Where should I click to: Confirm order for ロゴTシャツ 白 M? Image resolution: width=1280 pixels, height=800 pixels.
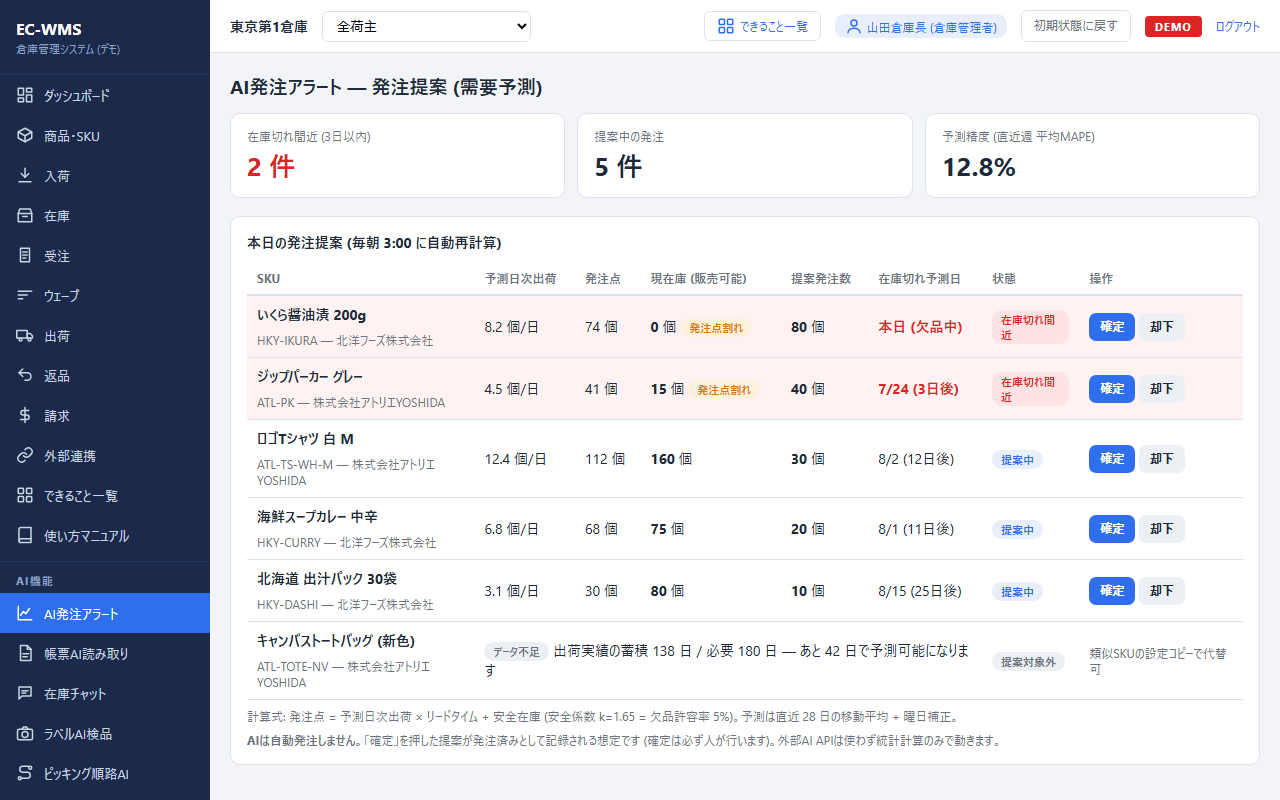click(x=1112, y=459)
